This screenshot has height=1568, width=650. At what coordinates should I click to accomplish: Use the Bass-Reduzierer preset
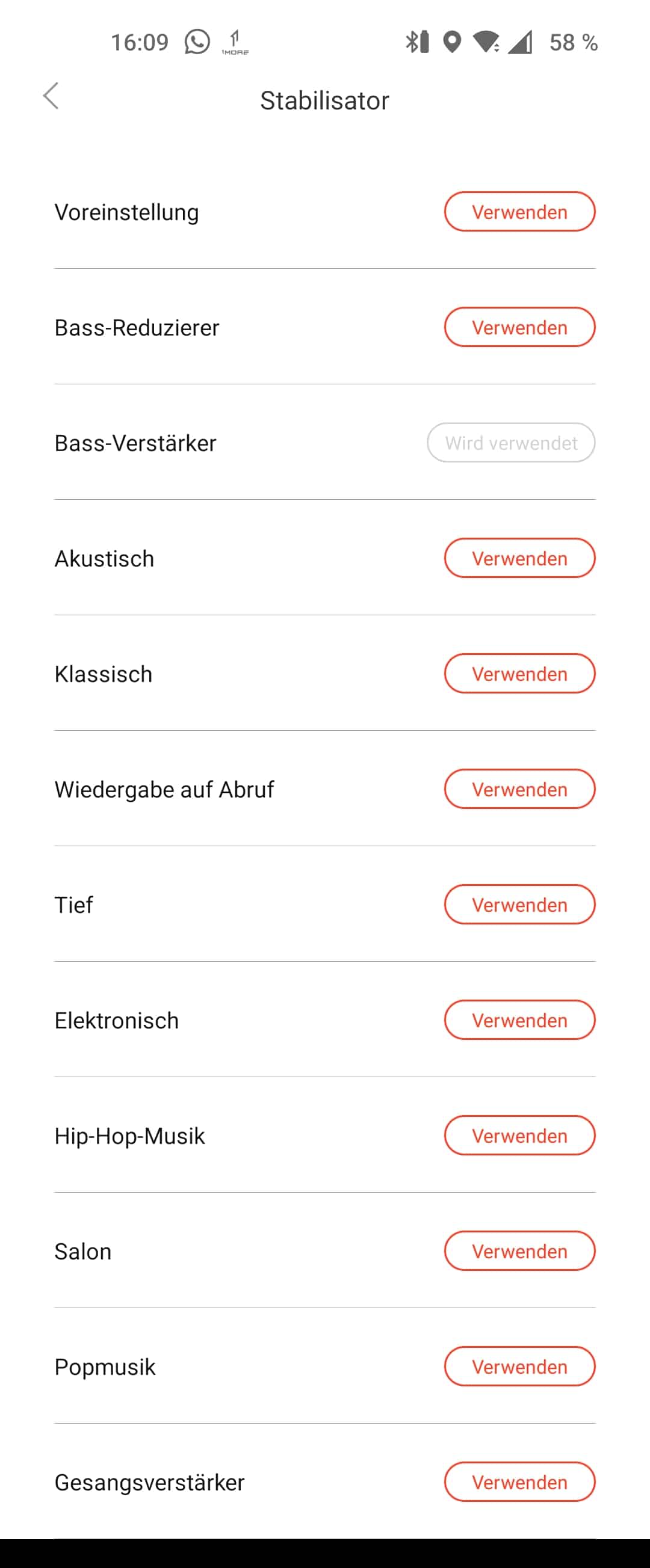[519, 327]
